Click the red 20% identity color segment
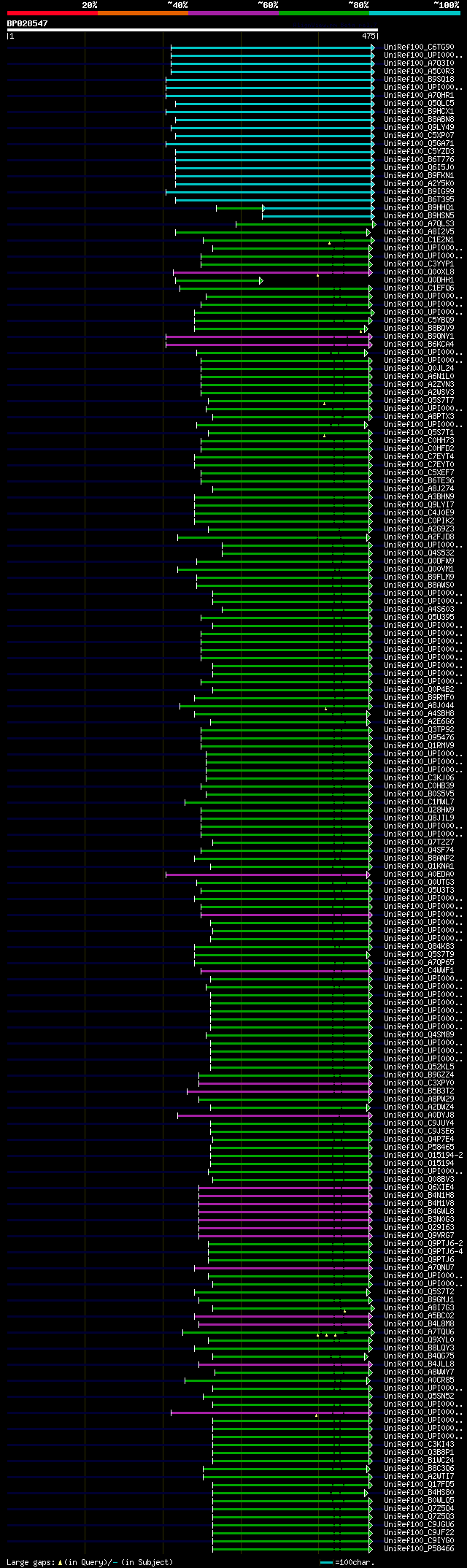 click(x=52, y=13)
